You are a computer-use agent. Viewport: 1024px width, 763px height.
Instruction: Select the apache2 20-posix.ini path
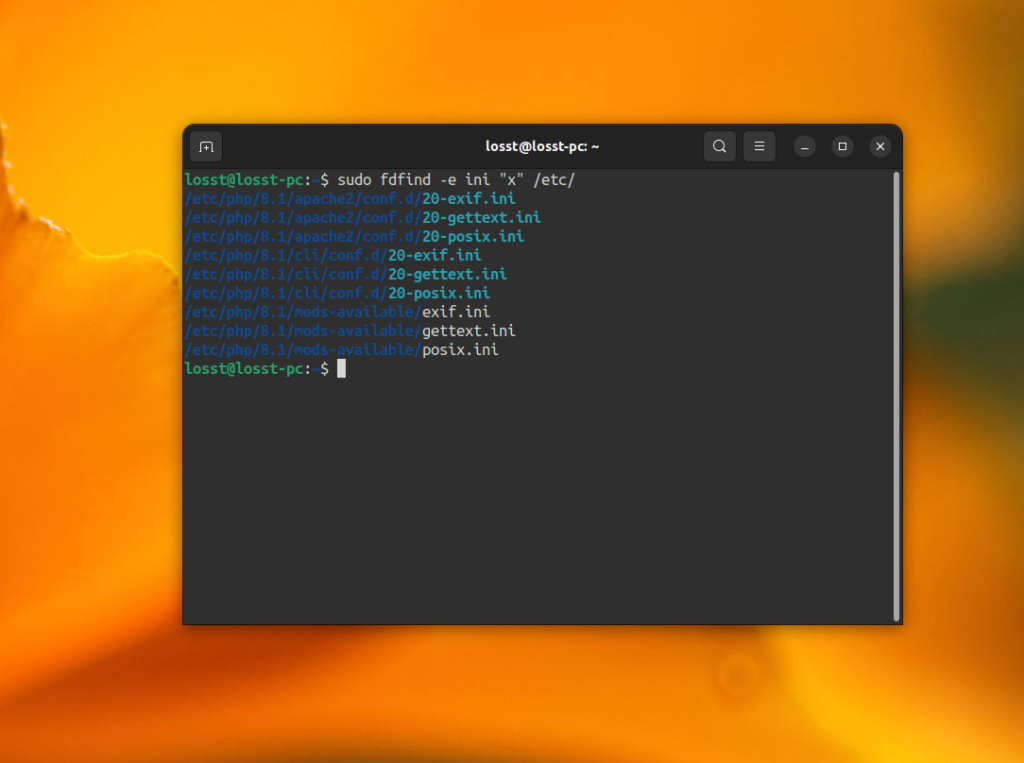point(353,236)
